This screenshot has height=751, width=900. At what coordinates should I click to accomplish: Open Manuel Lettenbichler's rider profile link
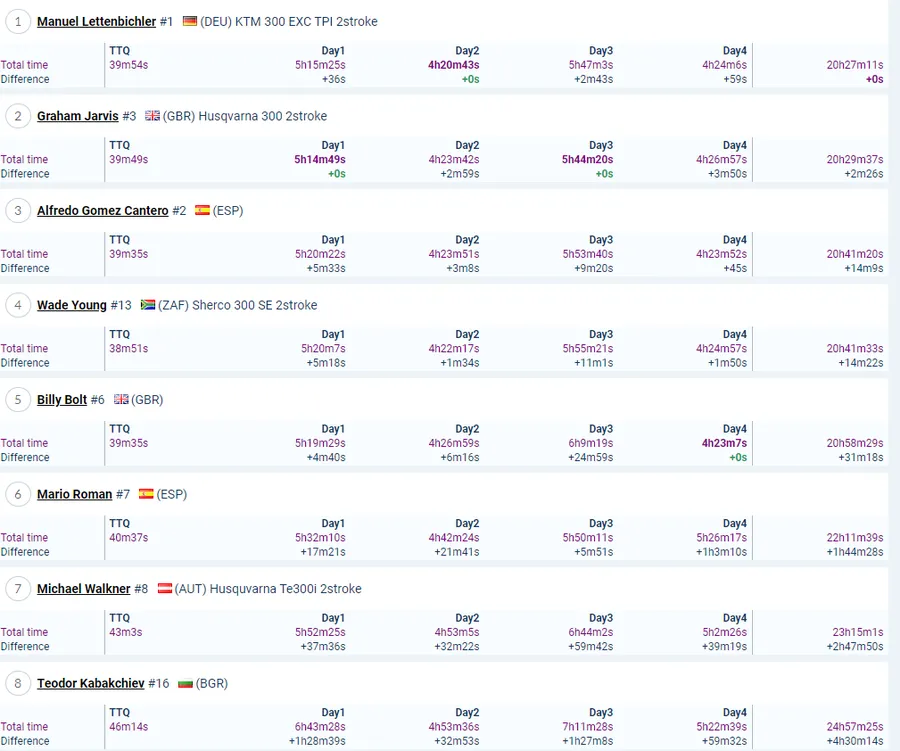[96, 21]
